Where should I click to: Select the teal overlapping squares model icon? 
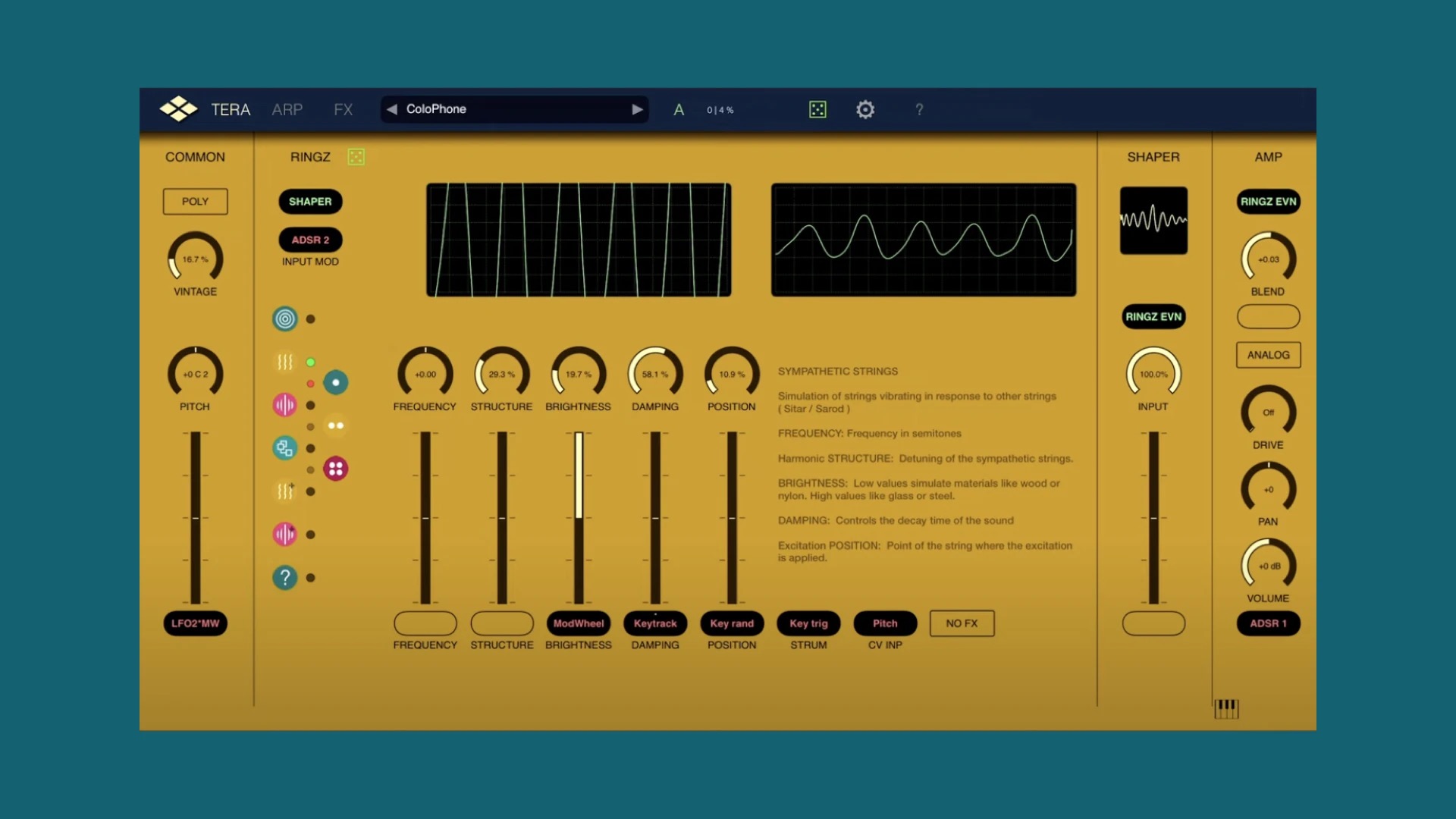tap(284, 448)
